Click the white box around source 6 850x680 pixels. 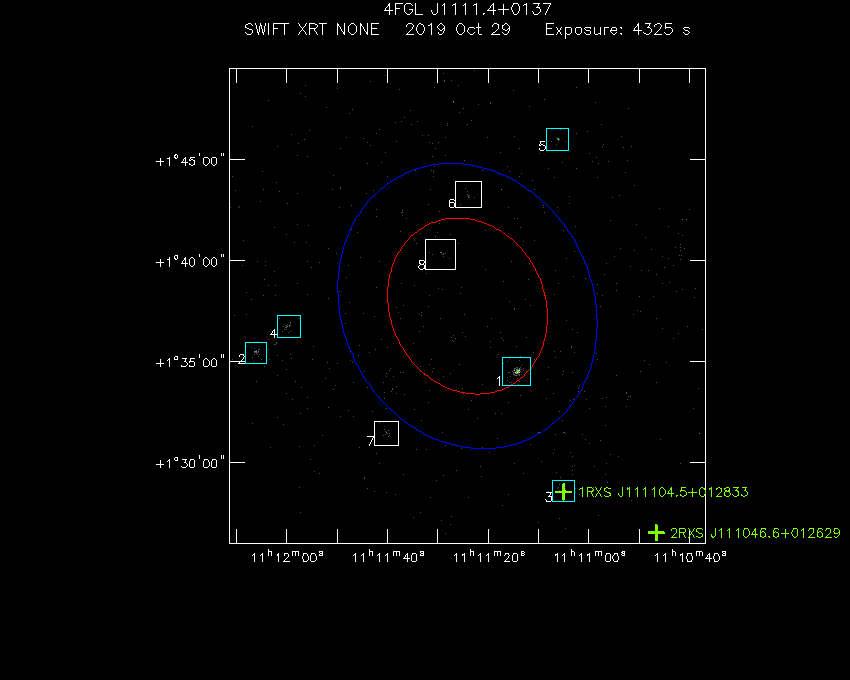point(468,194)
